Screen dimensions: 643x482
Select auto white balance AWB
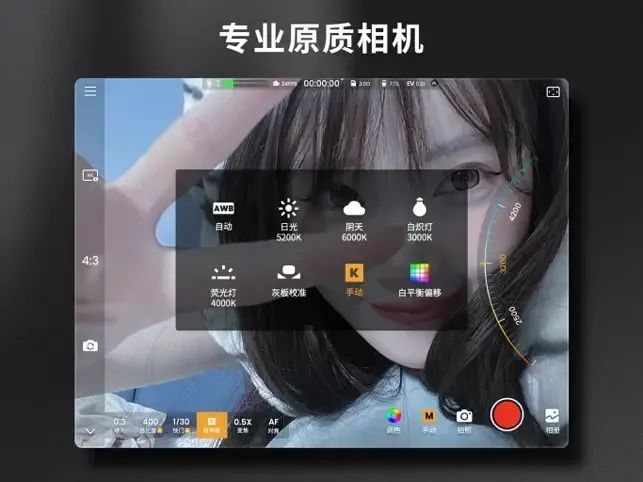point(223,216)
